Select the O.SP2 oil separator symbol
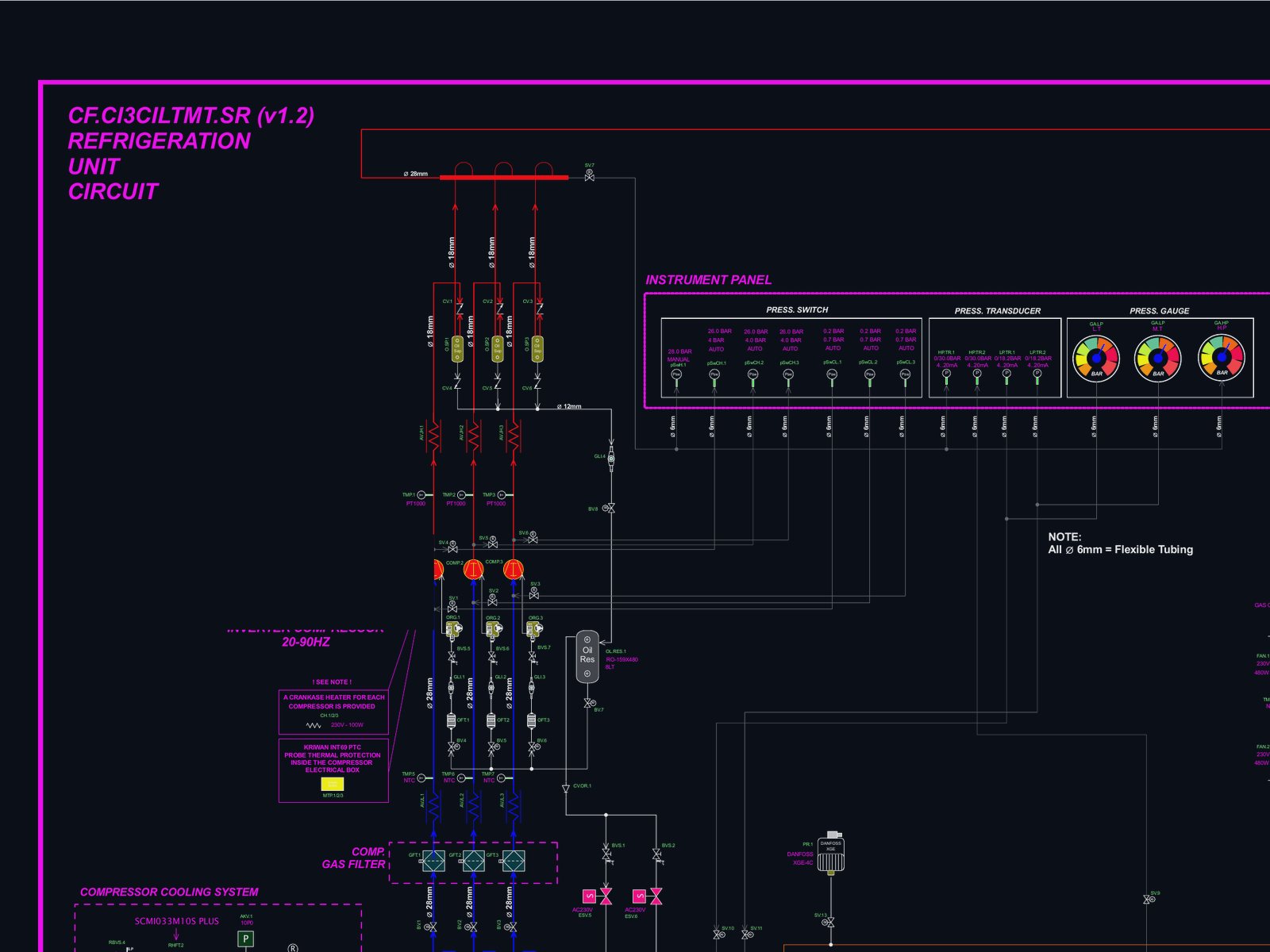 [498, 348]
